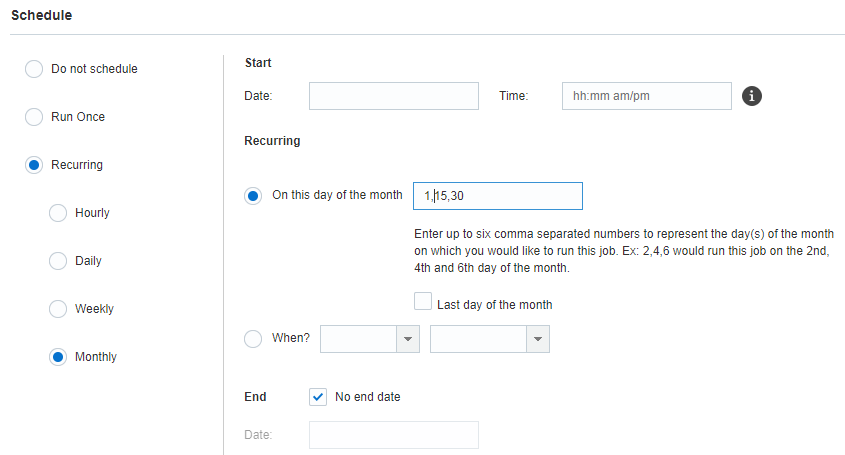
Task: Select the When? radio button
Action: [254, 338]
